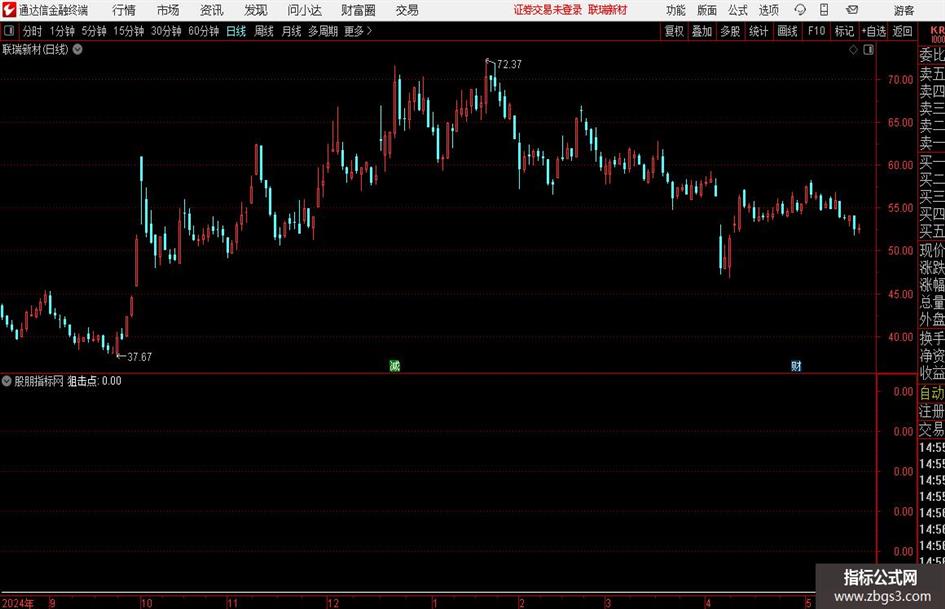Switch to the 周线 period tab

pos(264,31)
